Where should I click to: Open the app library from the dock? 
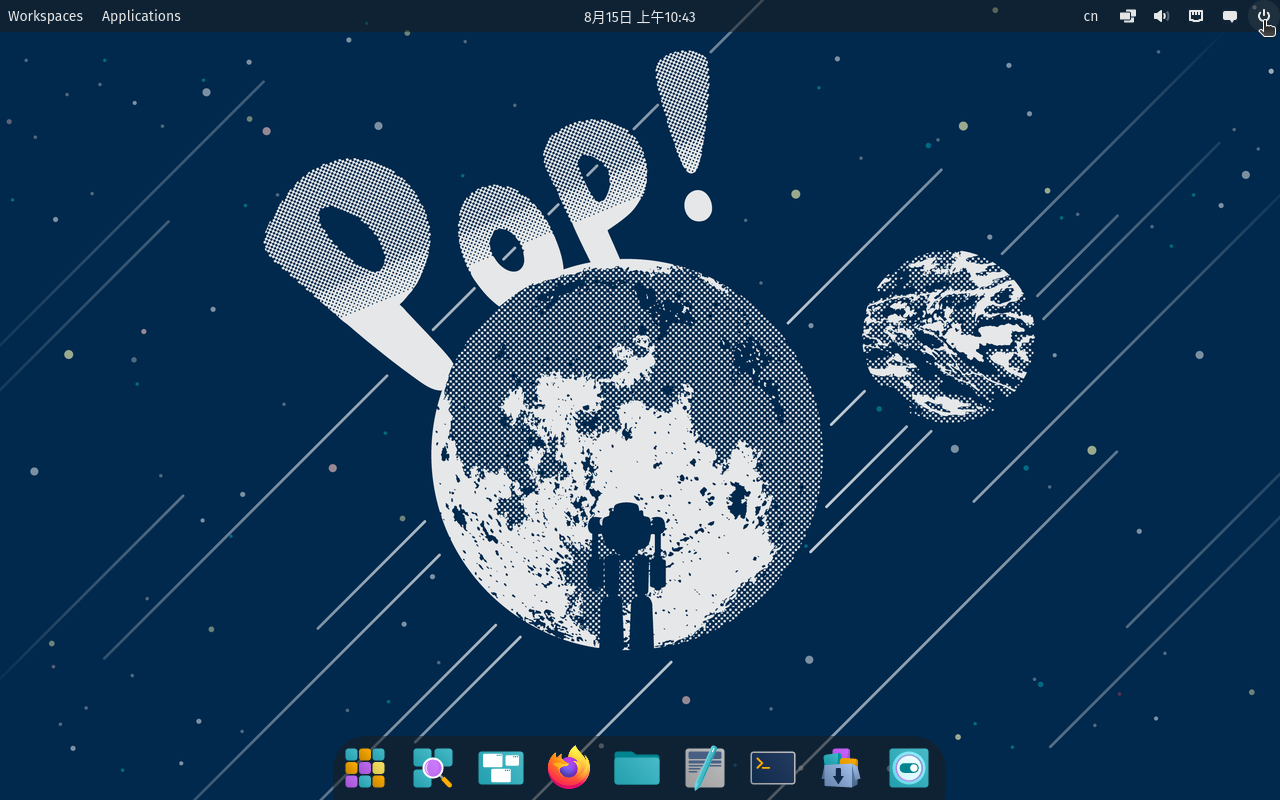pos(364,767)
